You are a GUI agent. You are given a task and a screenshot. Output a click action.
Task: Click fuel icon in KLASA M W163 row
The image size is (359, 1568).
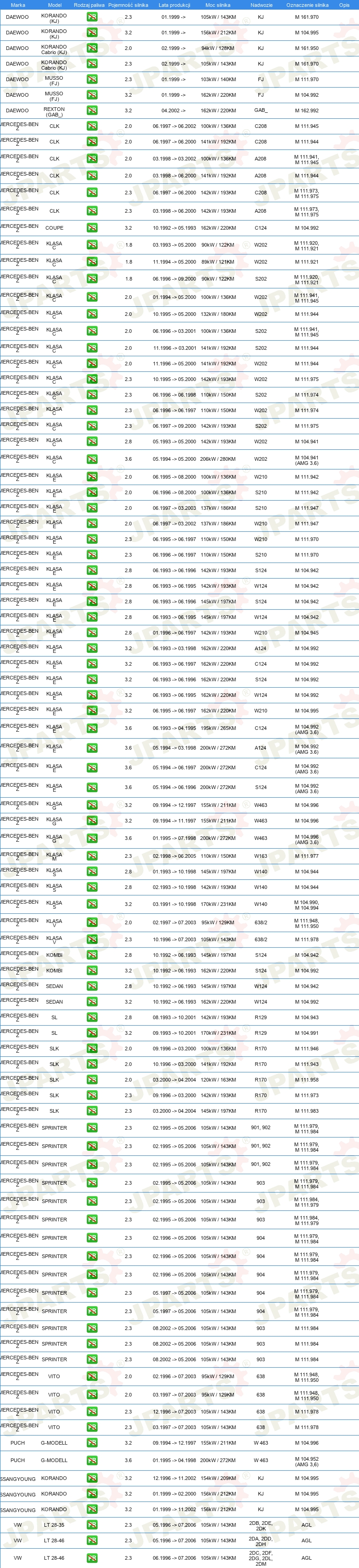pos(92,856)
